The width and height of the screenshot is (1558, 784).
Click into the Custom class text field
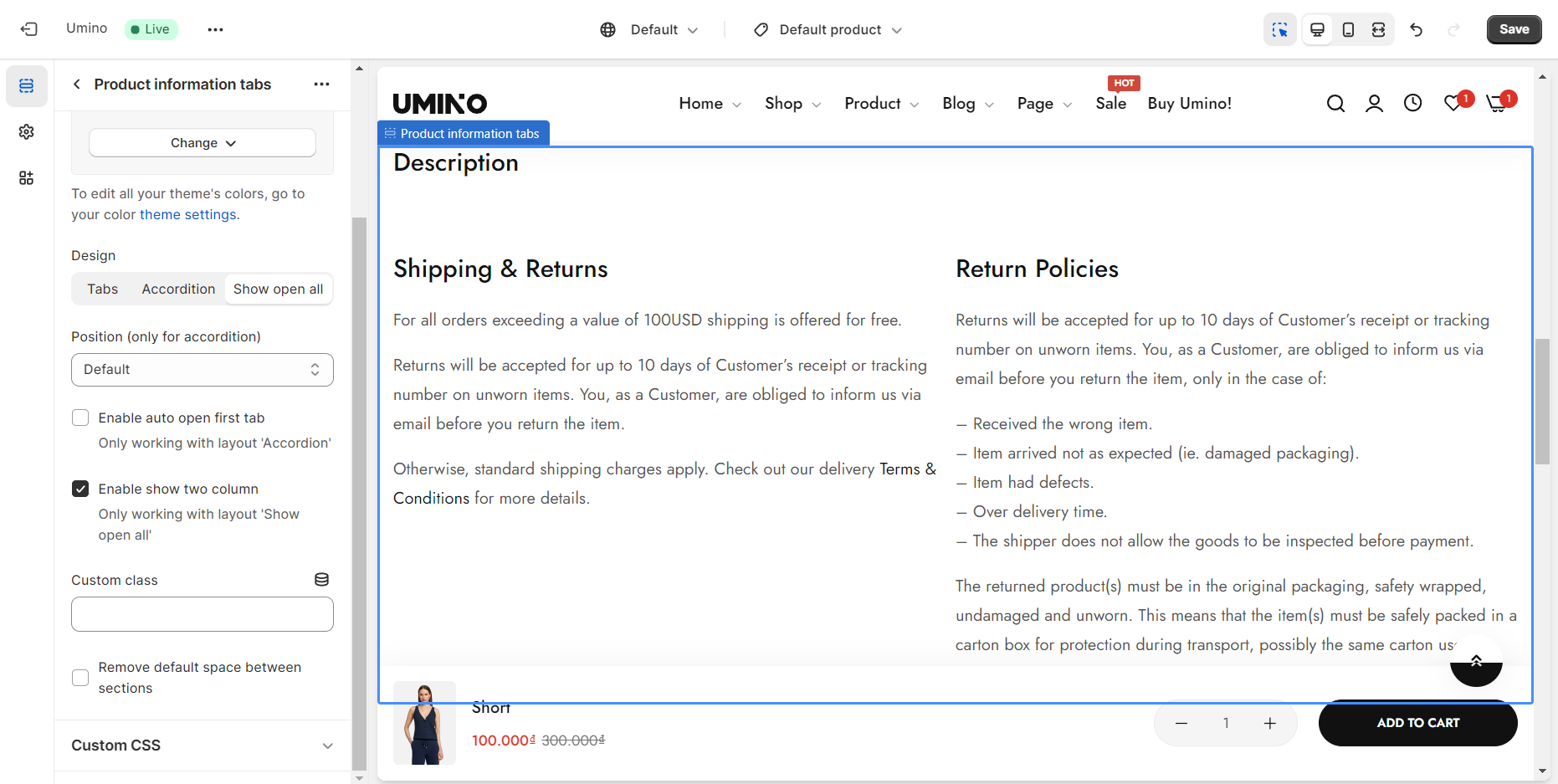[202, 614]
